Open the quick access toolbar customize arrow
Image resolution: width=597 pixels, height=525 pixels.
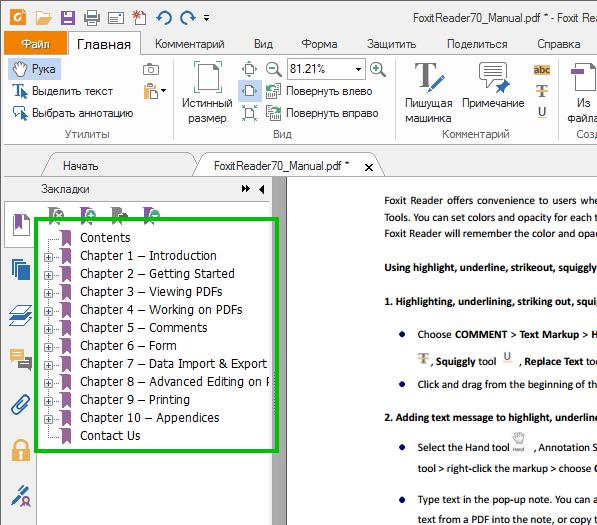point(206,18)
